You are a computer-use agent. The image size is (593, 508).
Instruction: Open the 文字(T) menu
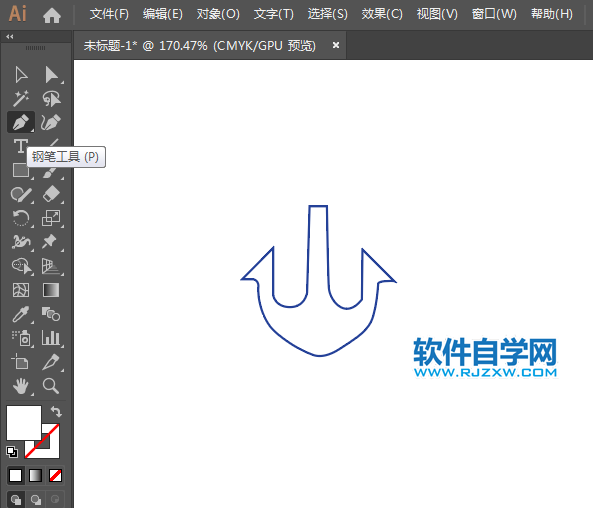[273, 14]
